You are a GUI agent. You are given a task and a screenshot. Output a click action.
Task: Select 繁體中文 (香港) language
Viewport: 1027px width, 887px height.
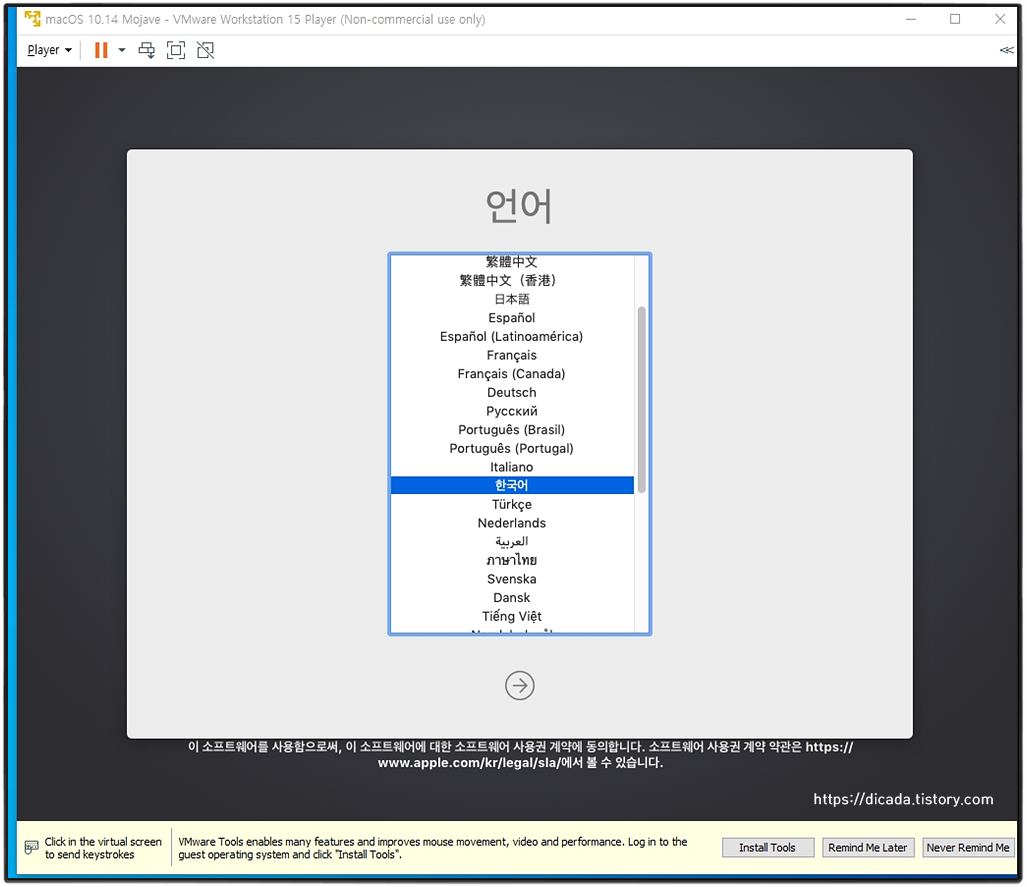(x=512, y=280)
